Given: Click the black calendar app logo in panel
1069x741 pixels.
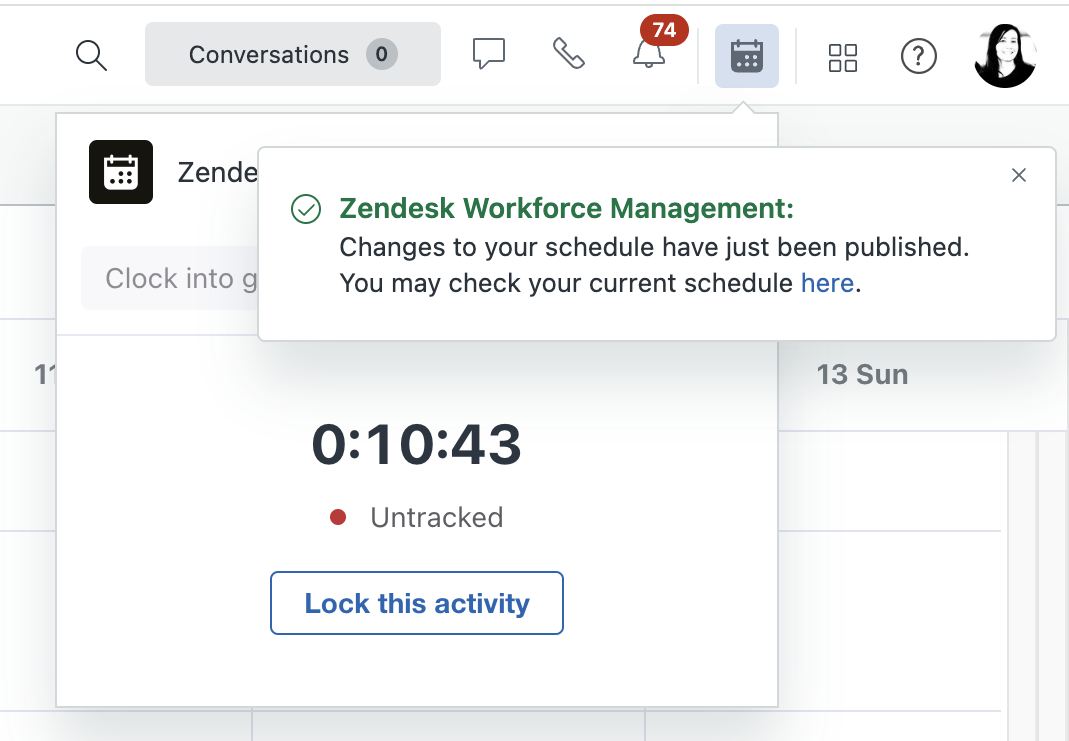Looking at the screenshot, I should tap(121, 172).
